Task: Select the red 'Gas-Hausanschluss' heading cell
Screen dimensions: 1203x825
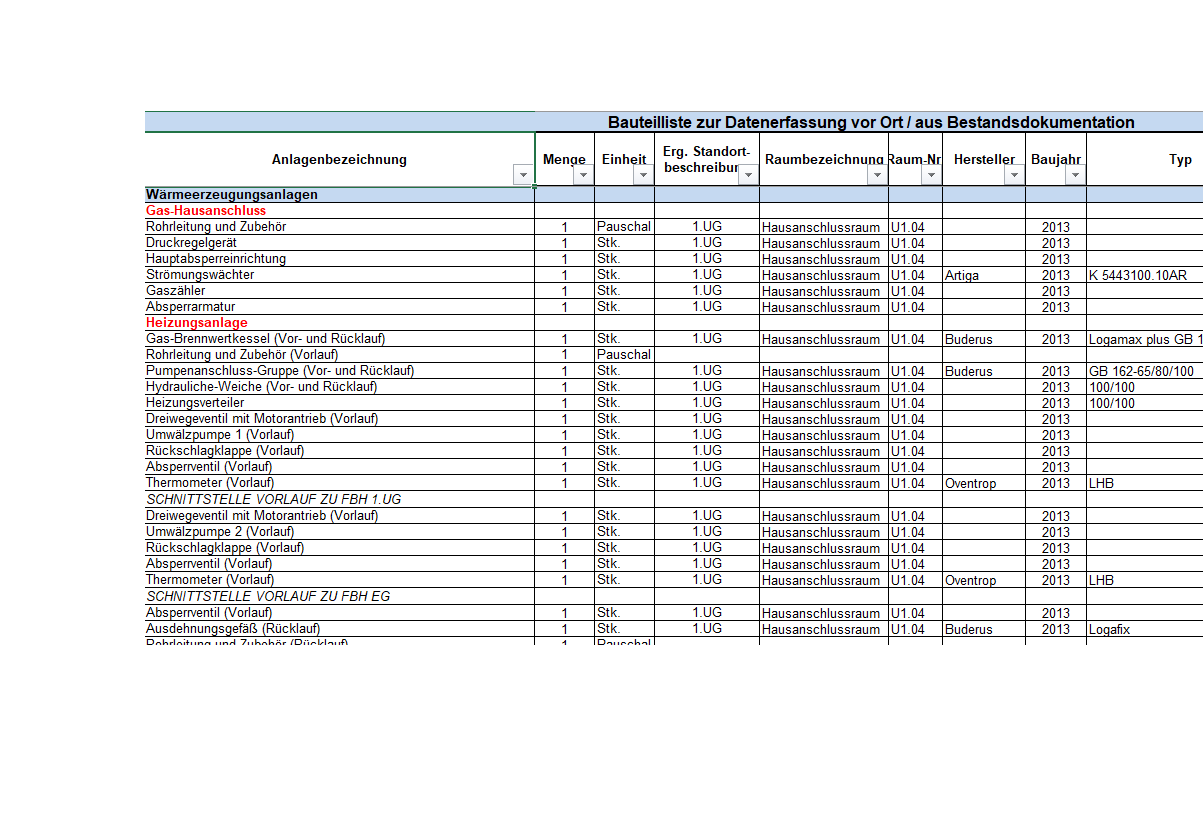Action: [x=340, y=211]
